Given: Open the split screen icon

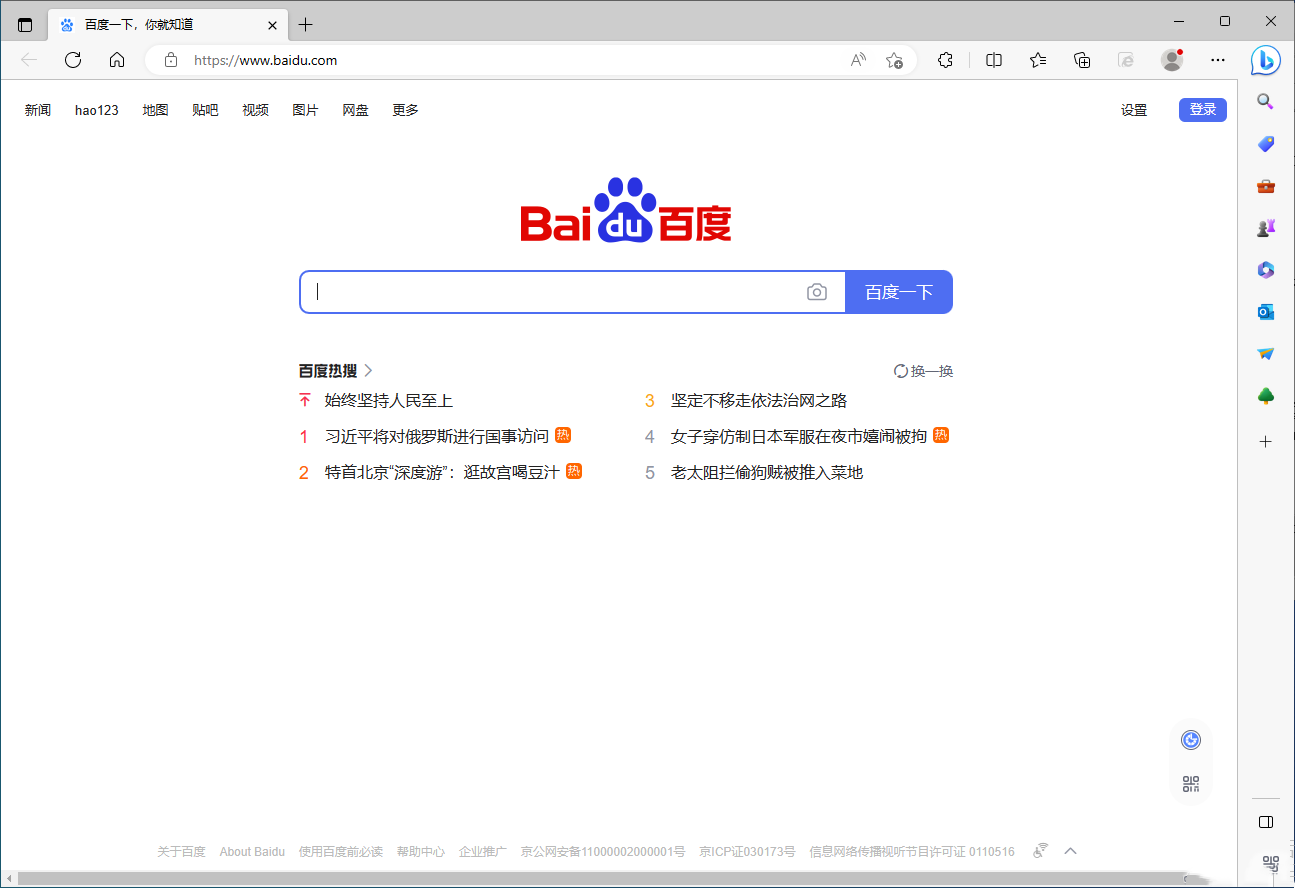Looking at the screenshot, I should tap(994, 60).
